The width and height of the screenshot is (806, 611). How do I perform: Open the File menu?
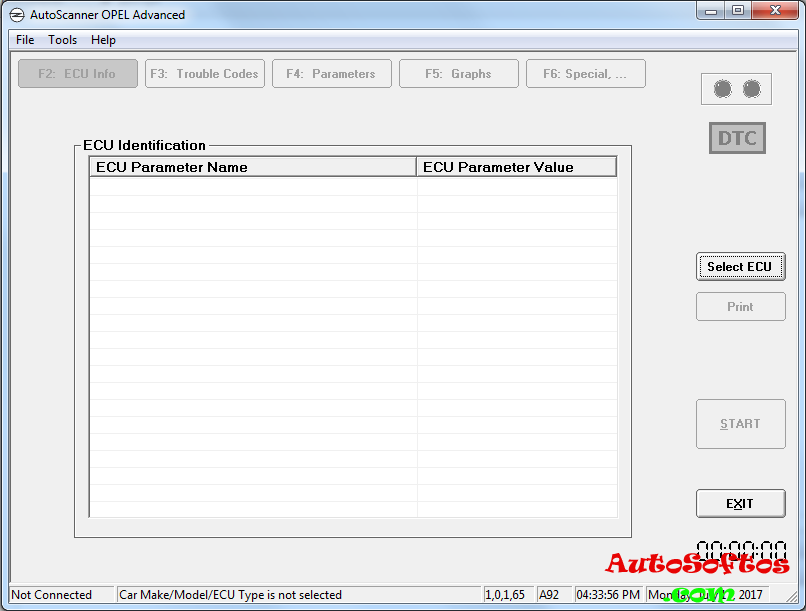click(25, 40)
